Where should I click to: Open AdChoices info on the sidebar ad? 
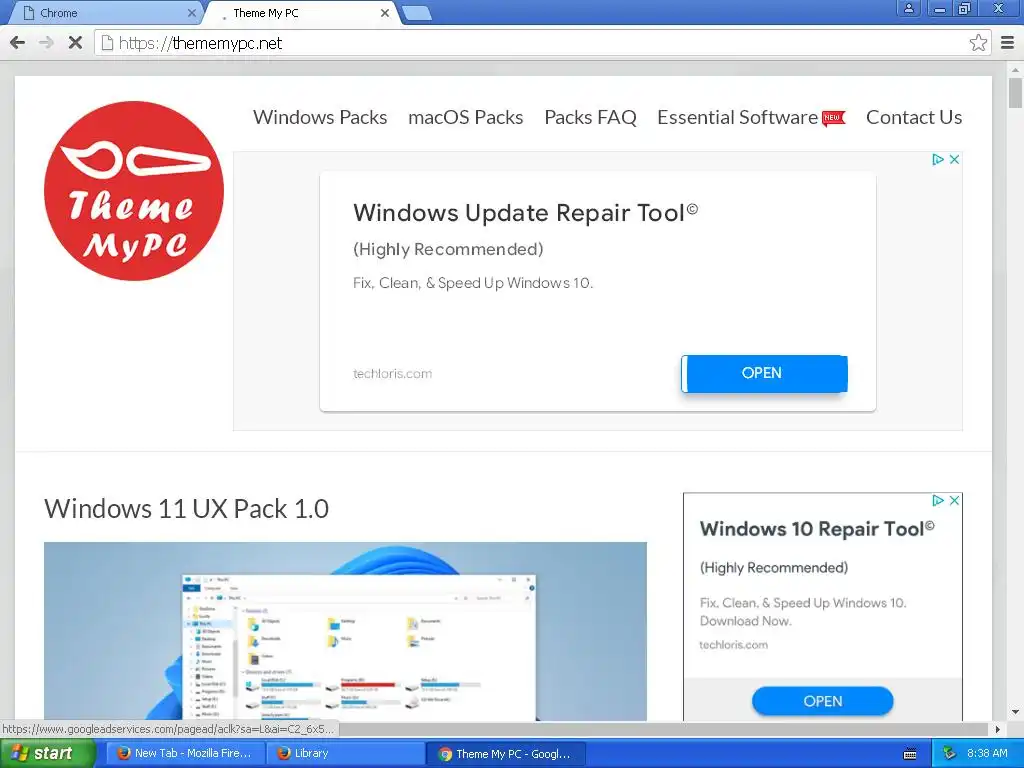click(938, 500)
